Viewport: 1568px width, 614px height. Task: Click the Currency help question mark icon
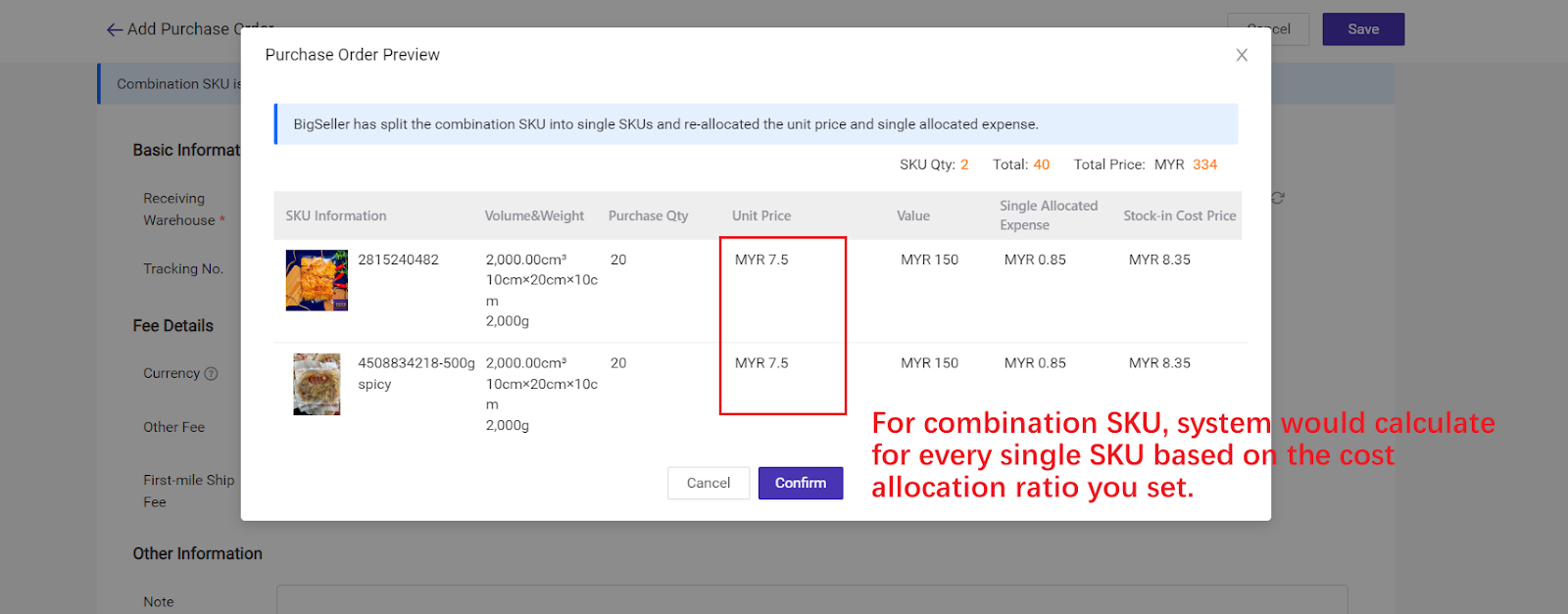pos(211,374)
